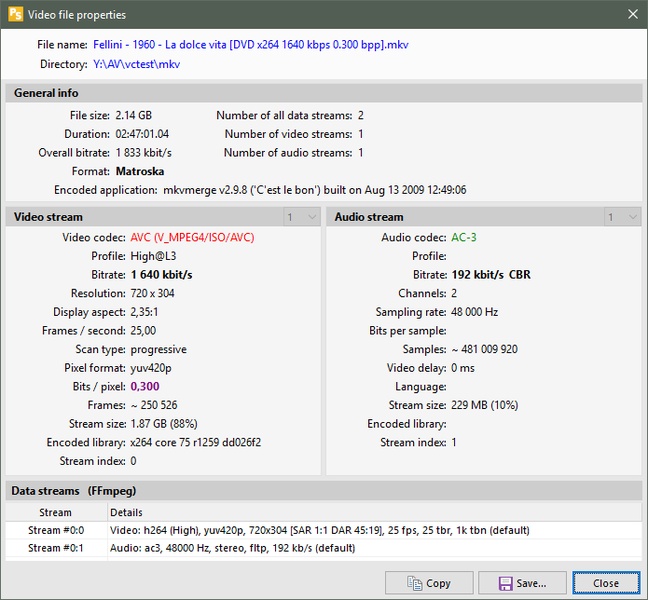Click the red AVC video codec value
Image resolution: width=648 pixels, height=600 pixels.
[193, 238]
